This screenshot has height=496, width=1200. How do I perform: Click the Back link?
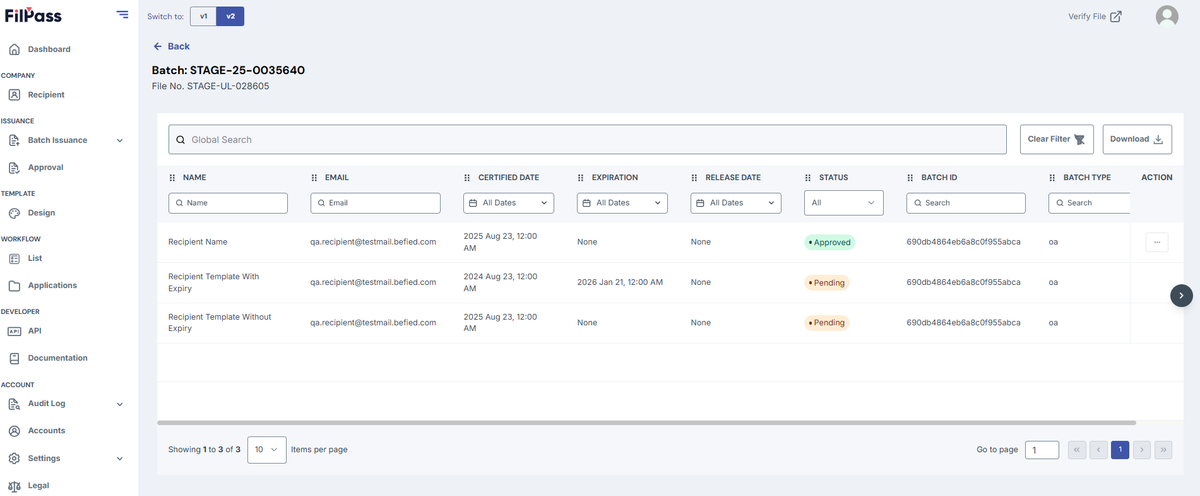(171, 46)
